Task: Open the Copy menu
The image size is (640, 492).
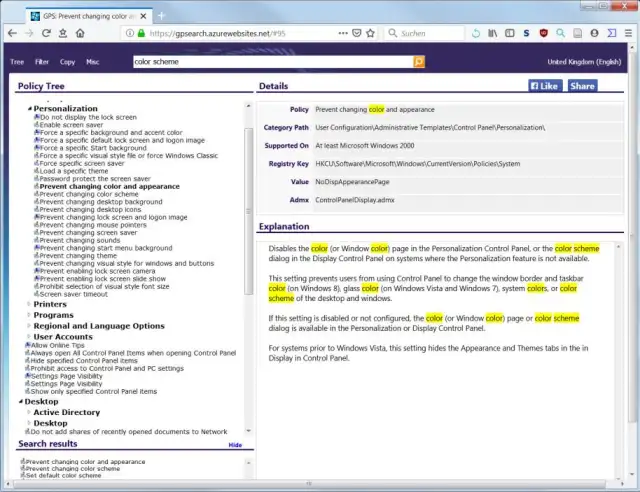Action: (67, 62)
